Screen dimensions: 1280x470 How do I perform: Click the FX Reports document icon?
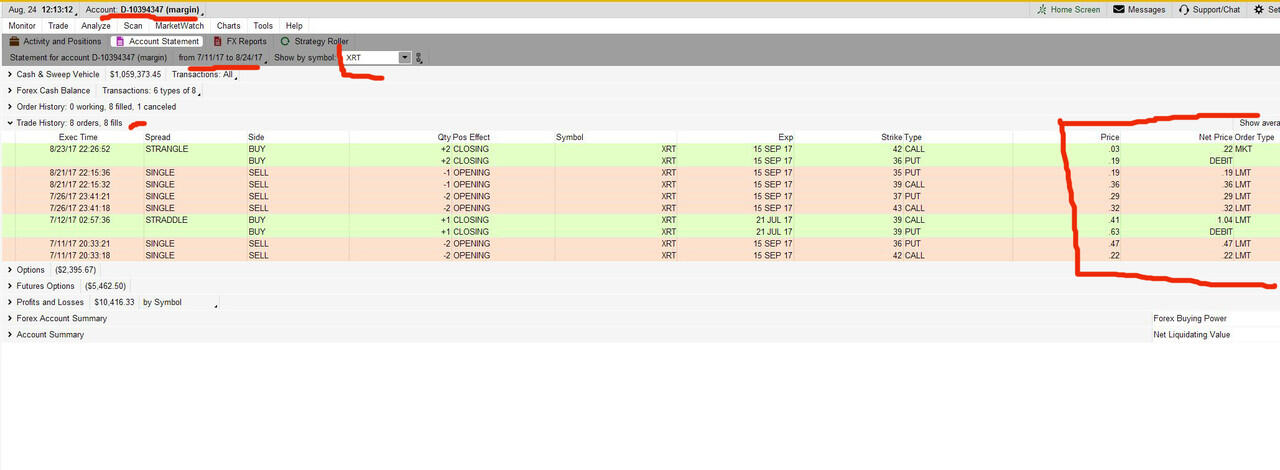[x=218, y=42]
